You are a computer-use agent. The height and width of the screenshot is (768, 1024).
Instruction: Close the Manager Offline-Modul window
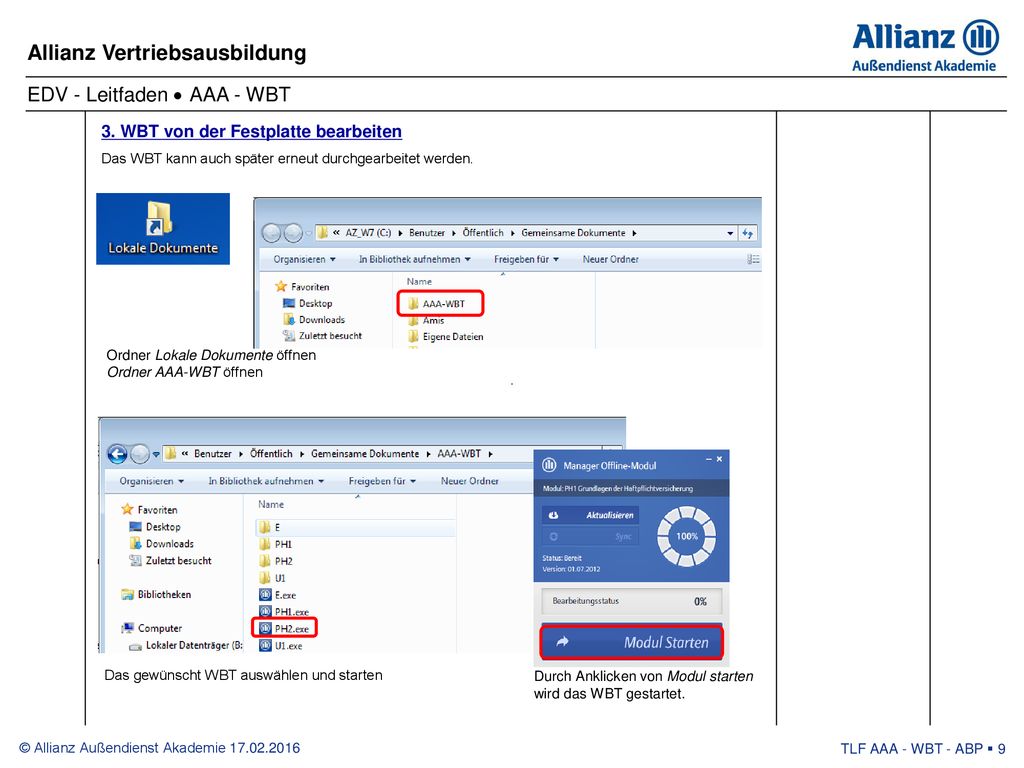tap(720, 460)
